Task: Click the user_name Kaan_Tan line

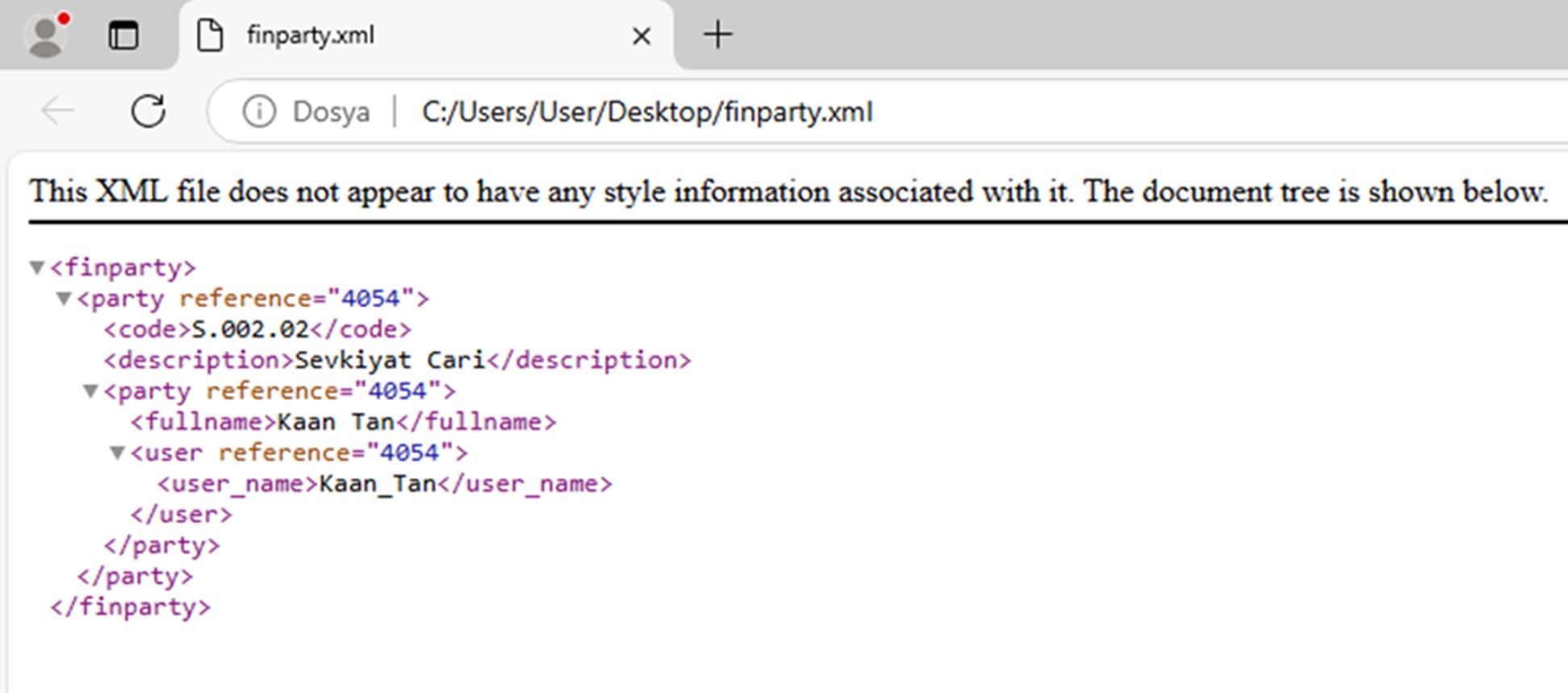Action: tap(384, 484)
